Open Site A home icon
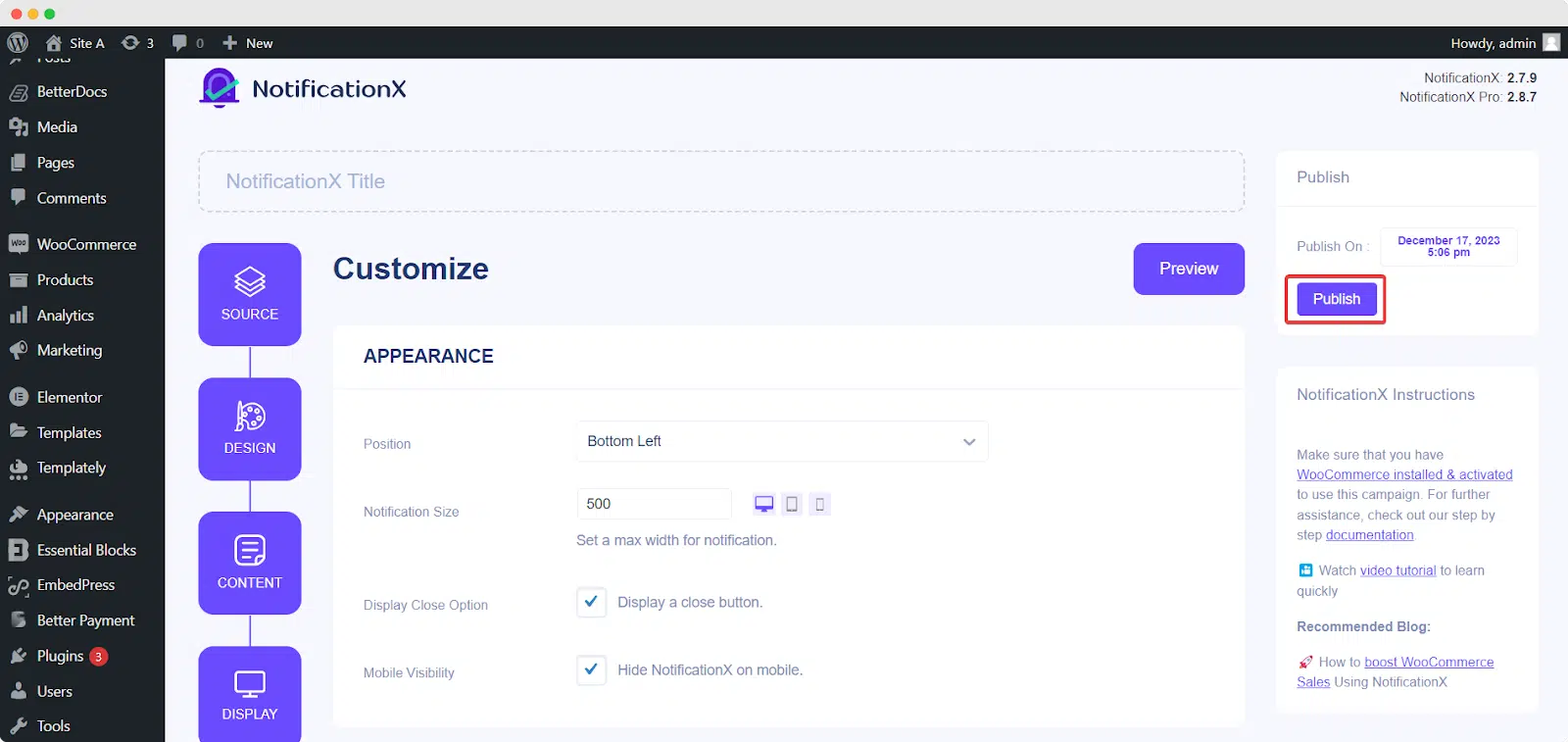 point(54,43)
